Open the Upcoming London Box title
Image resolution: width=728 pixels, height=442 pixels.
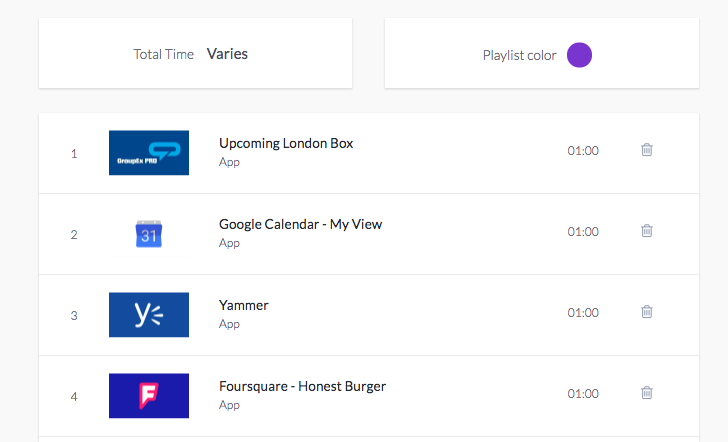click(286, 143)
